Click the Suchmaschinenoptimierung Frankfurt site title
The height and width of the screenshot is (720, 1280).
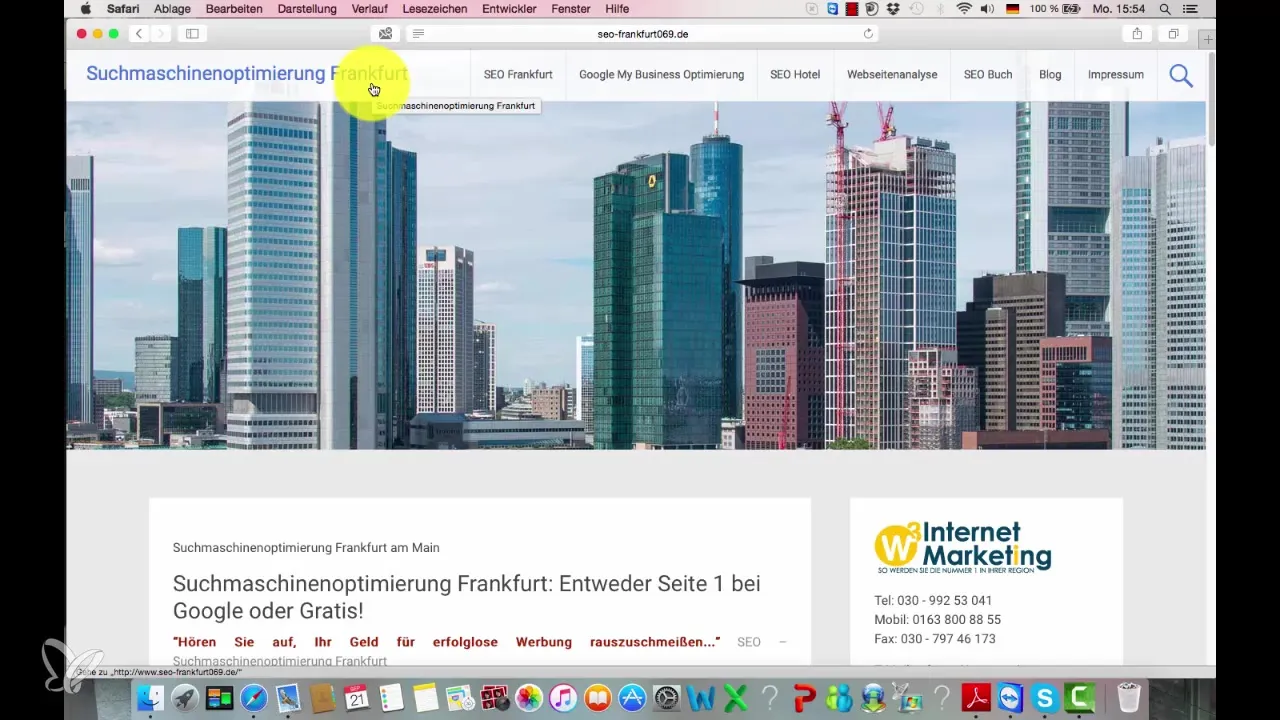[247, 74]
